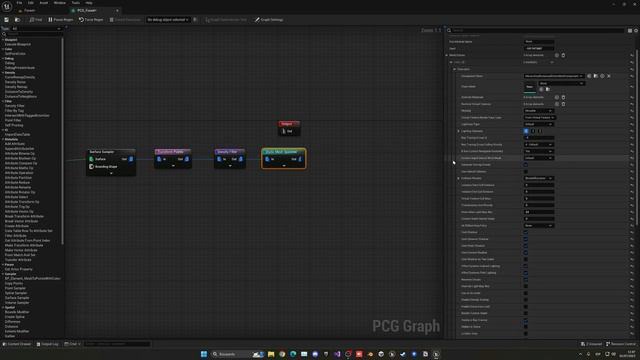Screen dimensions: 640x360
Task: Click Surface Sampler's Bounding Shape pin
Action: (91, 167)
